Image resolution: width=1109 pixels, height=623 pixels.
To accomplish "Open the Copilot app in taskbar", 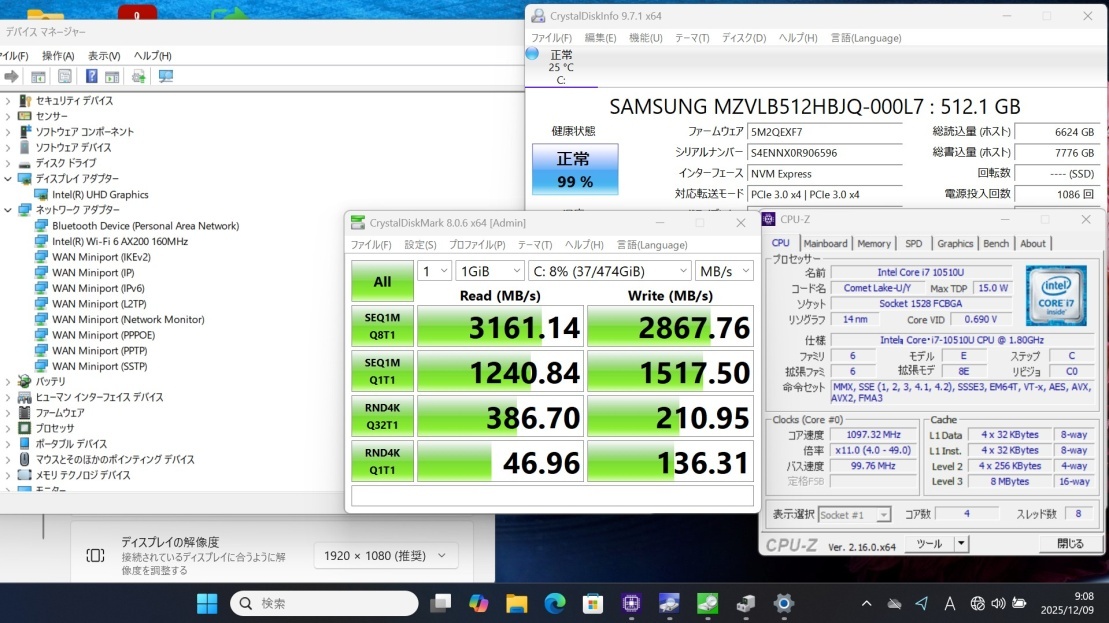I will [x=479, y=603].
